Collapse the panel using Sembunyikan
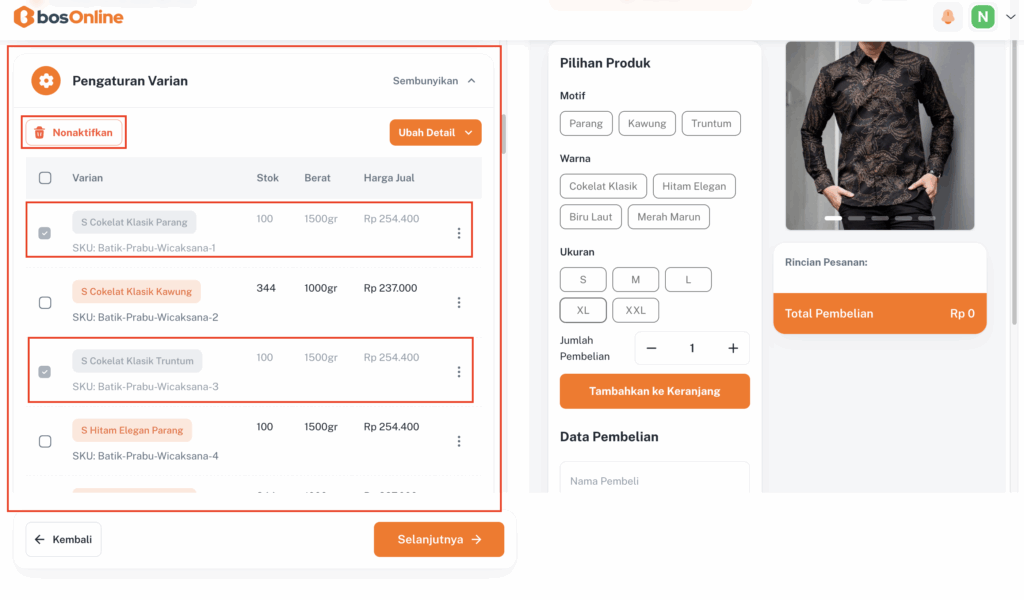This screenshot has height=600, width=1024. tap(434, 81)
